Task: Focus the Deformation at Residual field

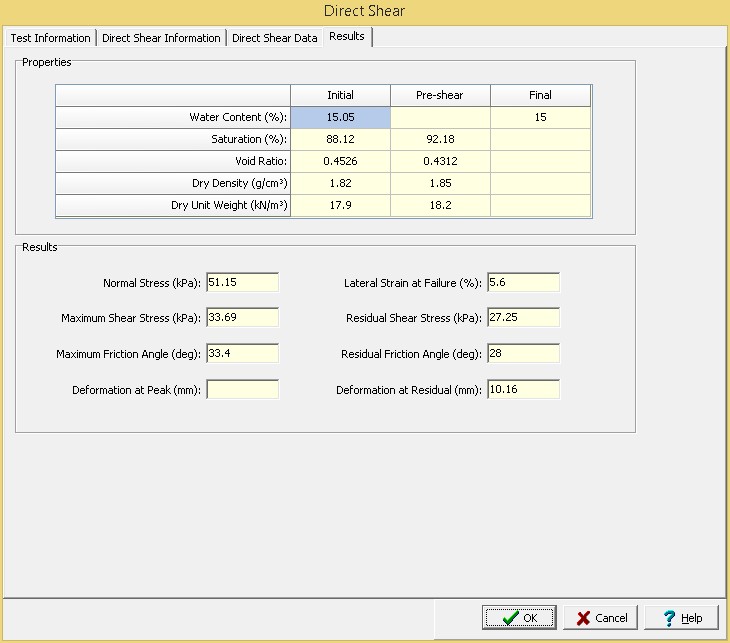Action: pyautogui.click(x=523, y=390)
